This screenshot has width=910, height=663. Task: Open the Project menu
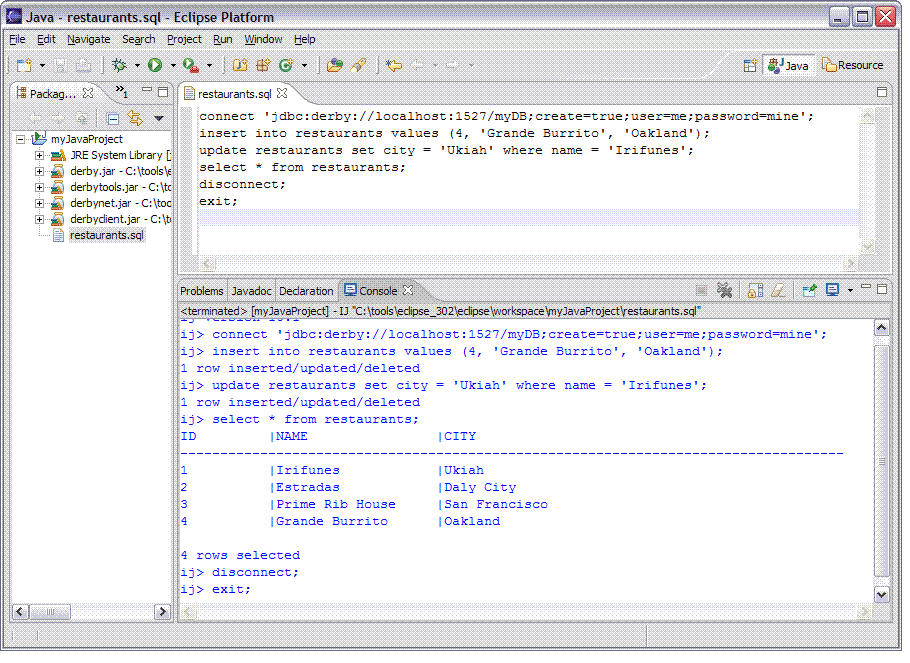pyautogui.click(x=184, y=39)
